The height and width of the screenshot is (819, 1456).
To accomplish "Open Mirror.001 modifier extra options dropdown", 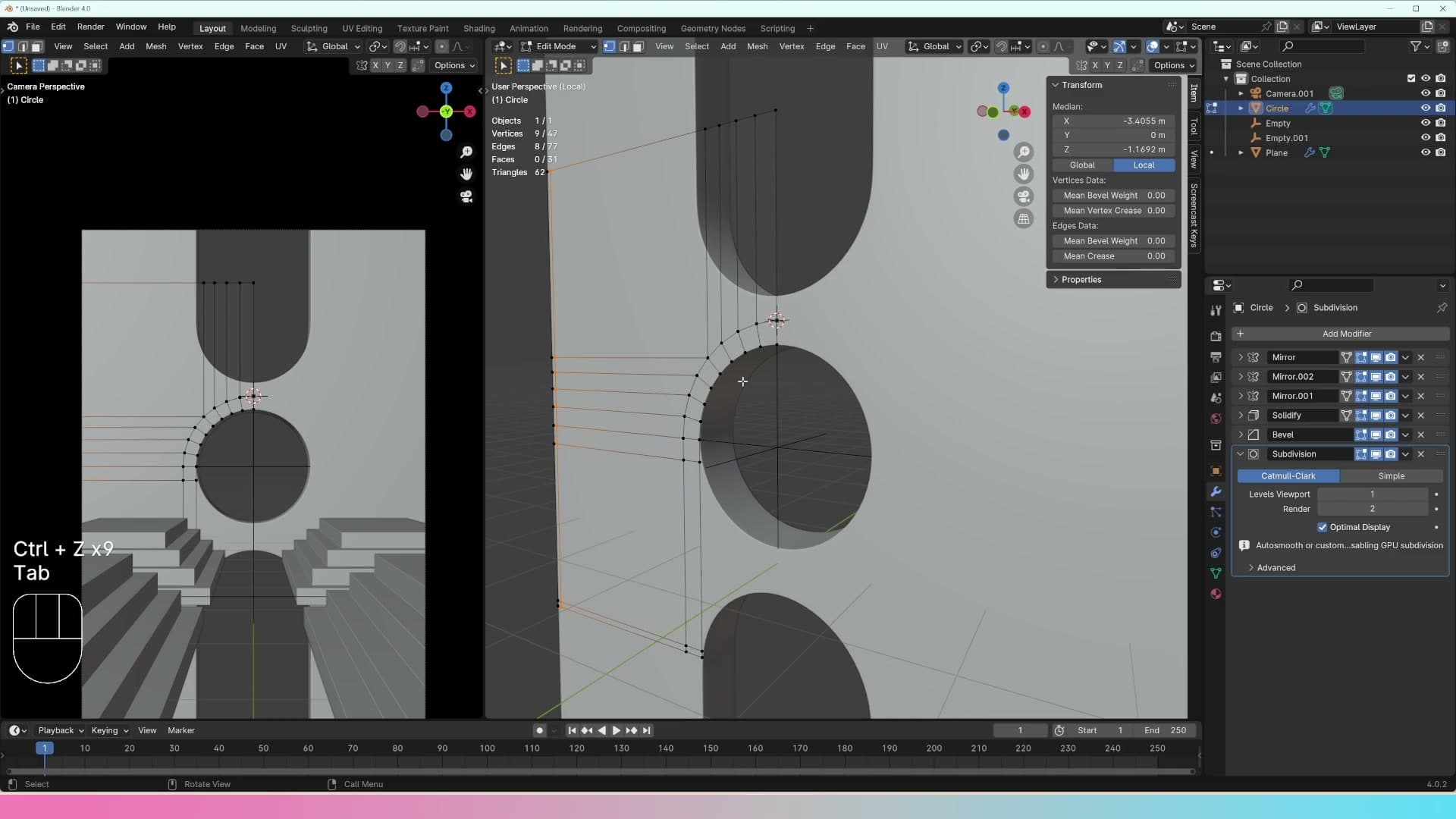I will [x=1405, y=396].
